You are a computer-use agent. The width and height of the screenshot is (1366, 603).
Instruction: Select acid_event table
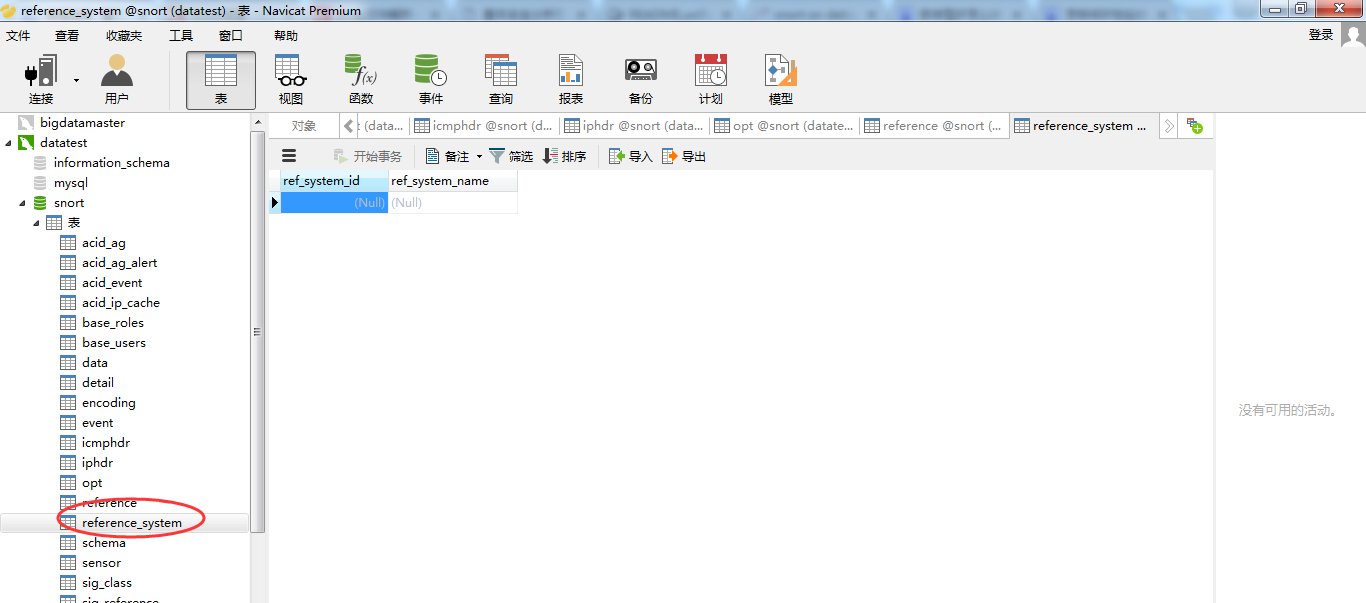point(112,282)
